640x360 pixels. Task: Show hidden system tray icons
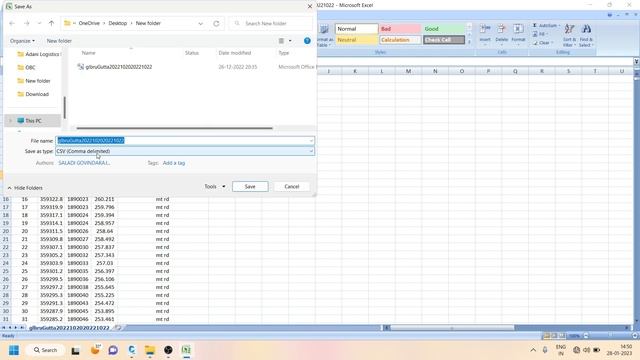(533, 350)
